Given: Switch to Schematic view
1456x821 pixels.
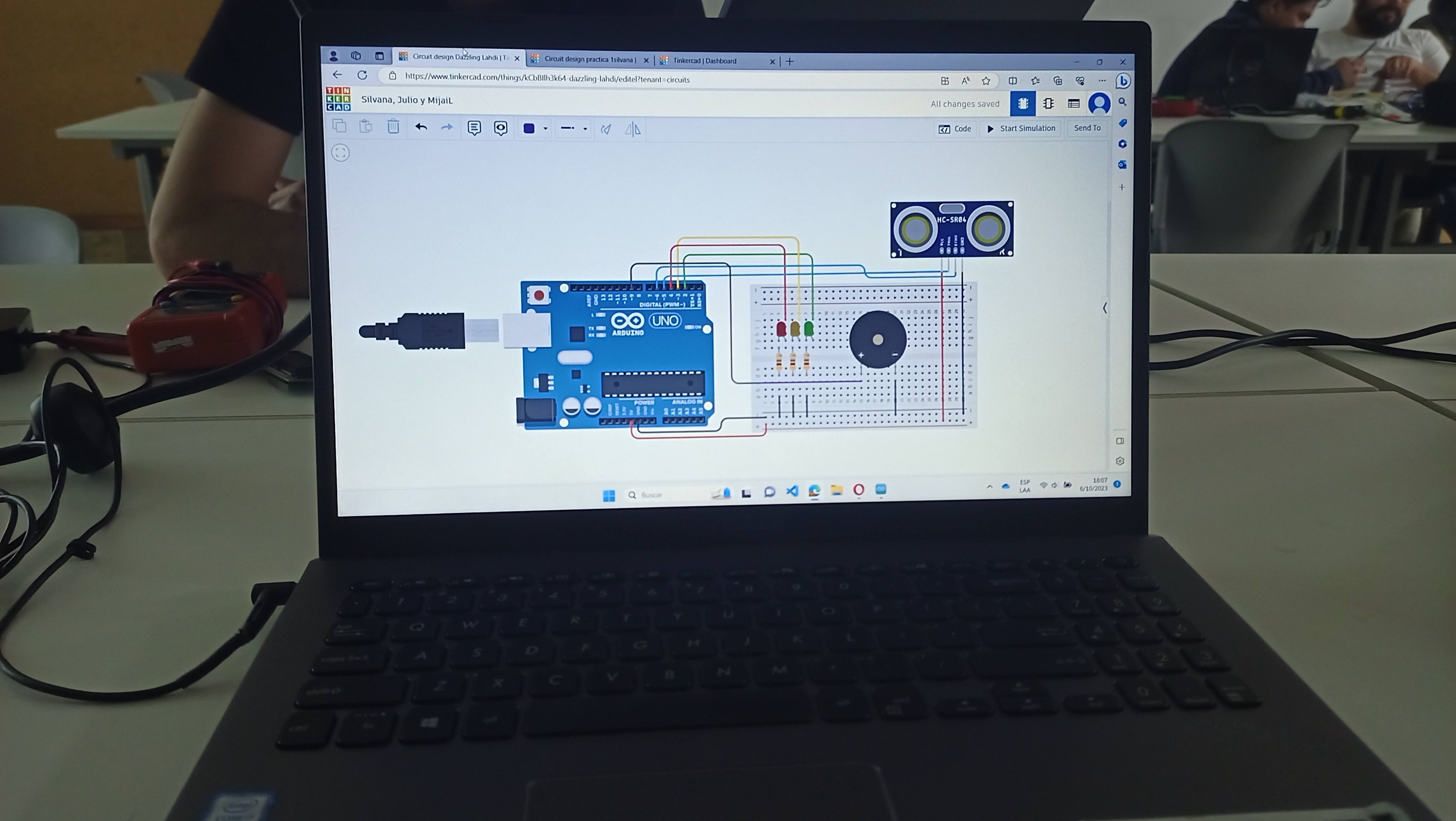Looking at the screenshot, I should [1048, 103].
